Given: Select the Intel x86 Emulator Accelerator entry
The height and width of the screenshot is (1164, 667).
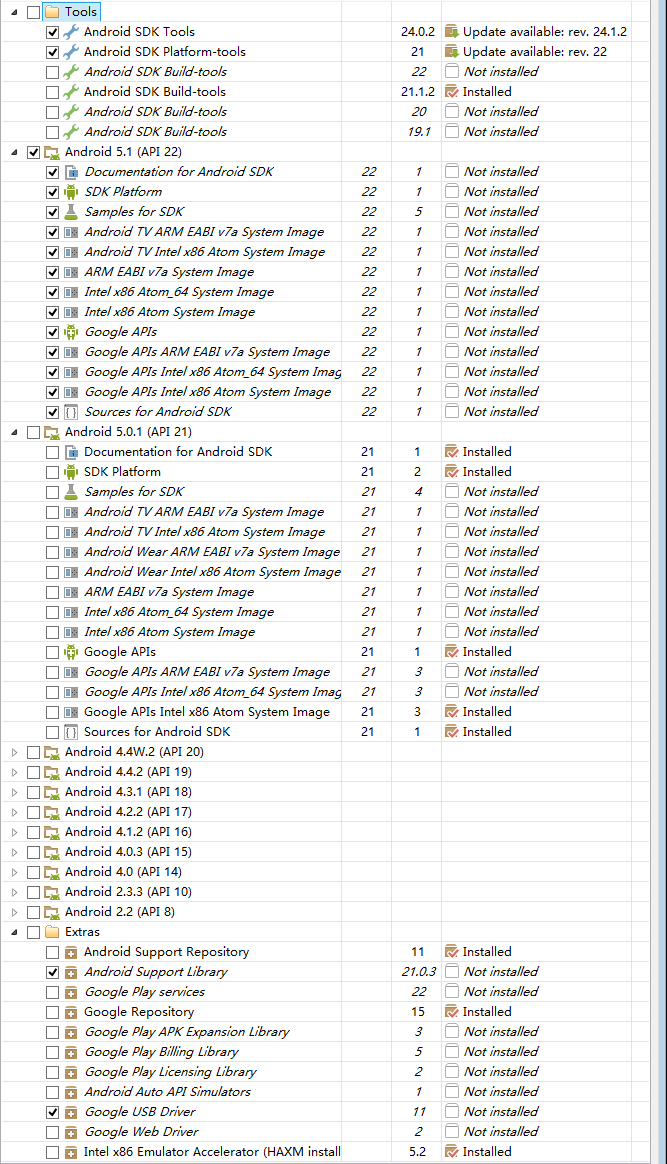Looking at the screenshot, I should 212,1152.
